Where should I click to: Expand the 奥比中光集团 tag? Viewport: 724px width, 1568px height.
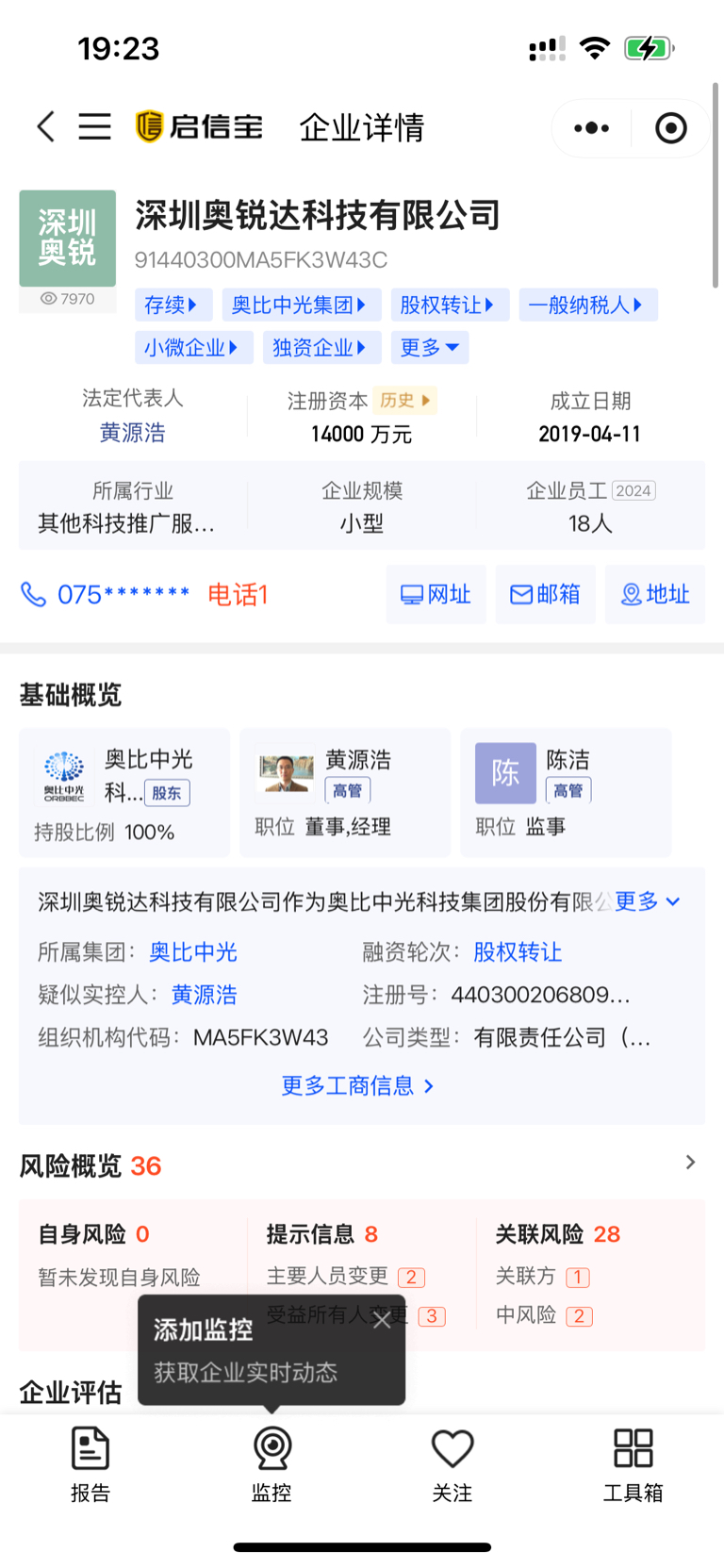(x=302, y=305)
